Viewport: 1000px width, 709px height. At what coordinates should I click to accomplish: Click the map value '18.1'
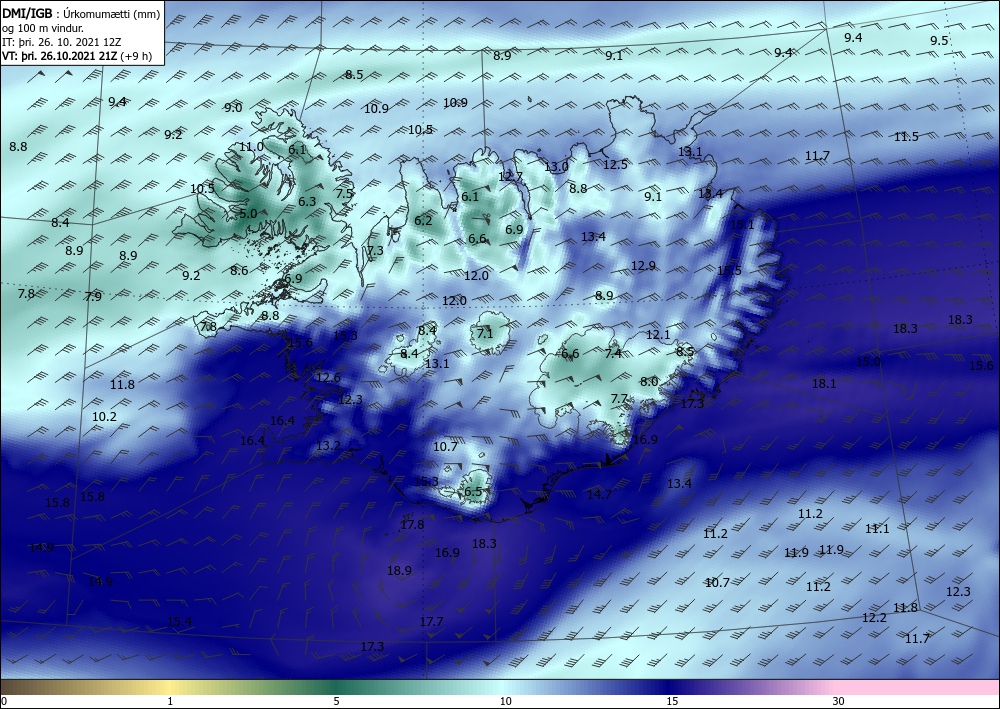[824, 384]
